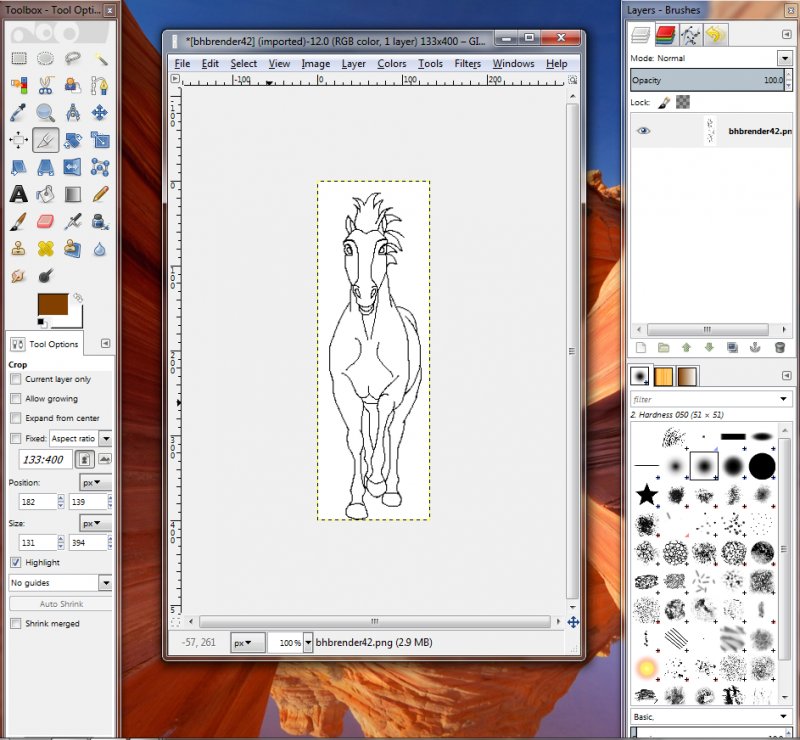Open the Position unit px dropdown
The width and height of the screenshot is (800, 740).
click(x=95, y=482)
